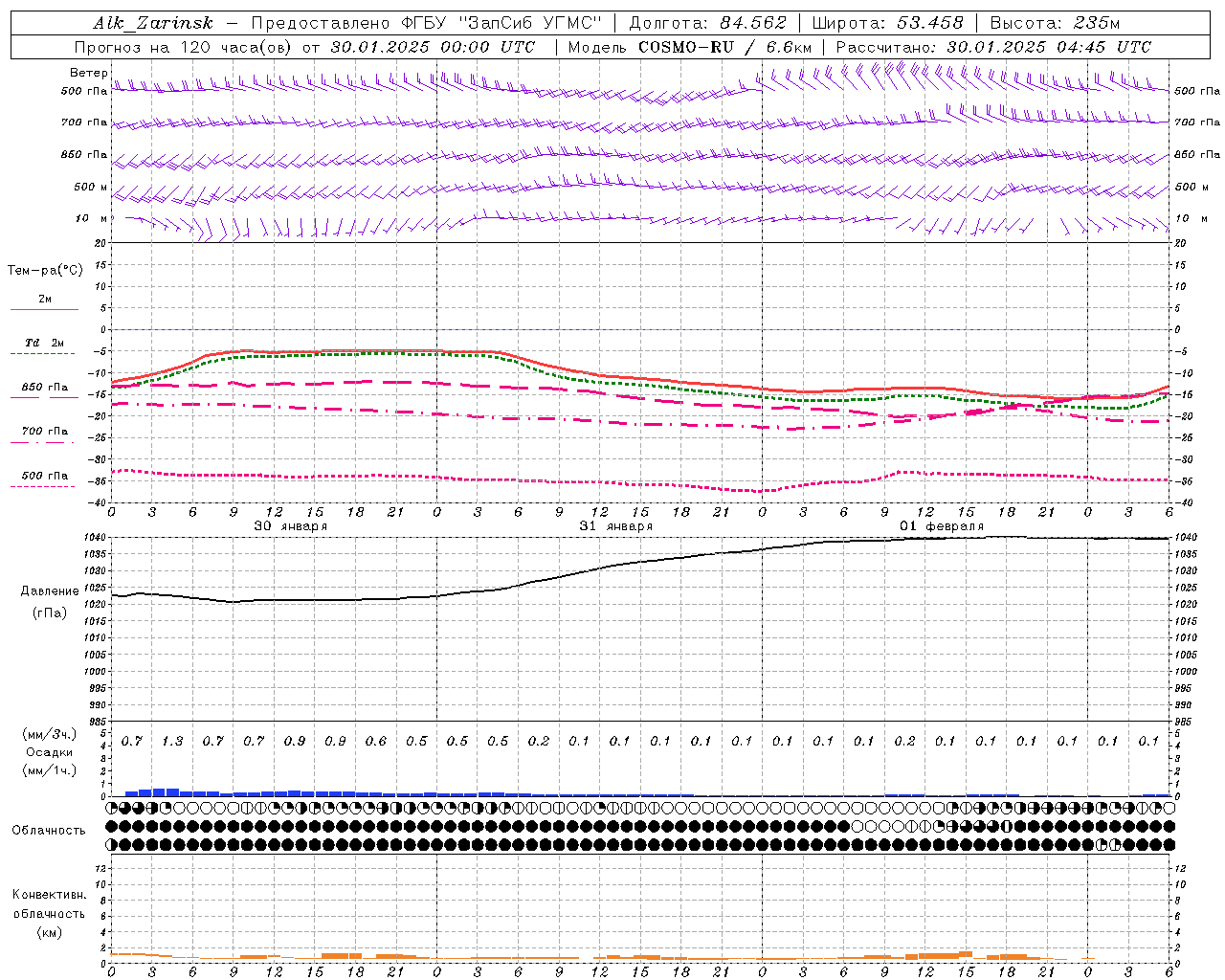
Task: Click the elevation text 'Высота: 235м'
Action: 1055,23
